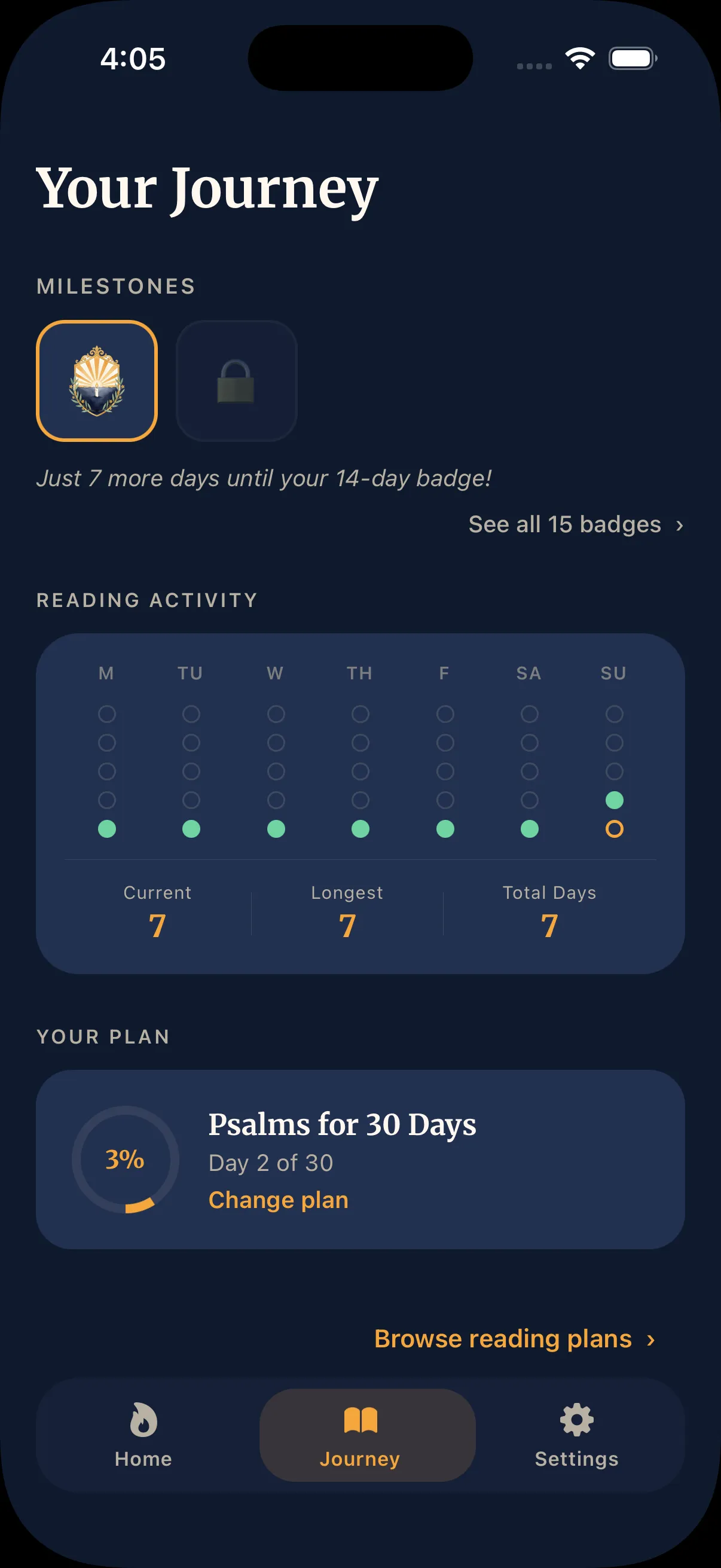
Task: Tap the Journey open-book icon
Action: coord(360,1420)
